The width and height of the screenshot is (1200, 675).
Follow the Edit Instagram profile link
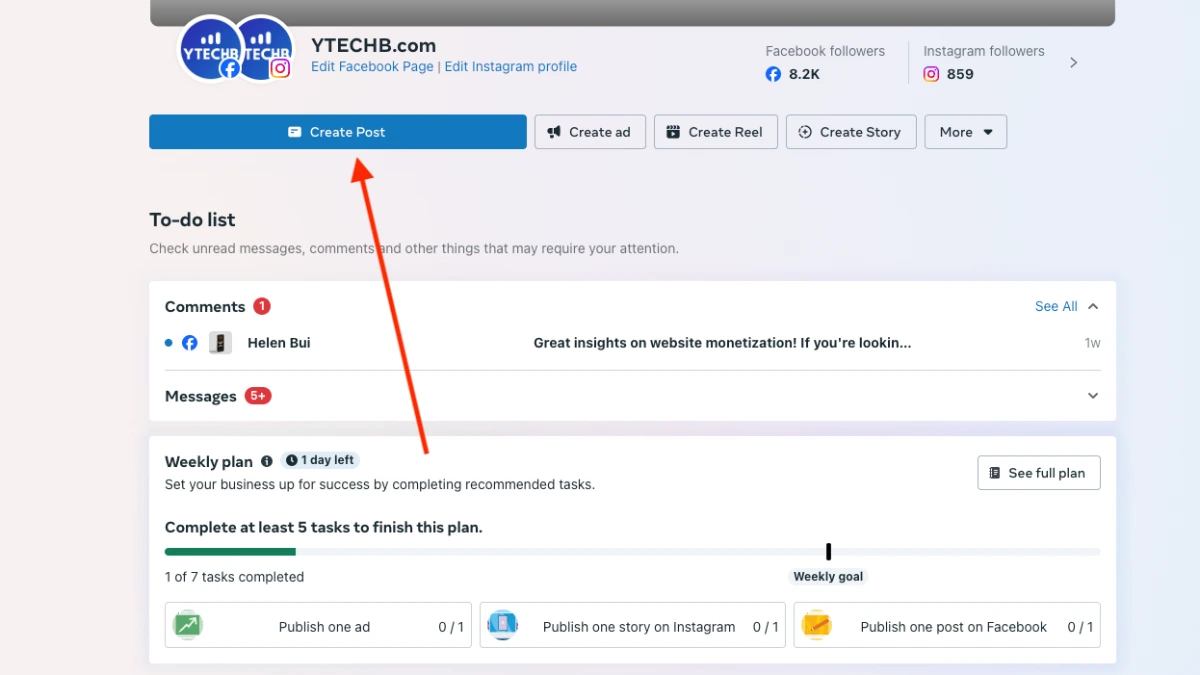[511, 66]
